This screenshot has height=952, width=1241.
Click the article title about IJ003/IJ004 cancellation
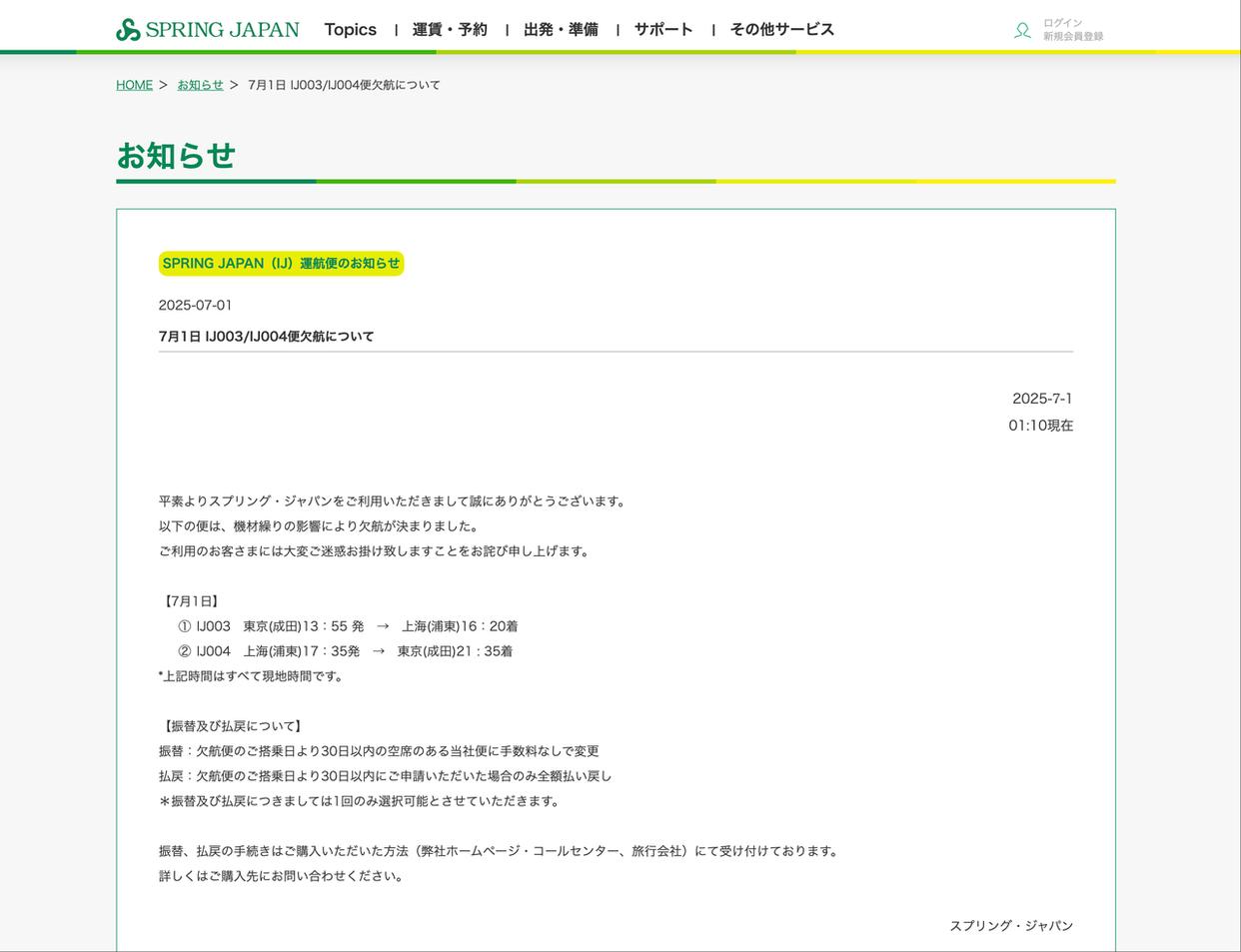[266, 337]
